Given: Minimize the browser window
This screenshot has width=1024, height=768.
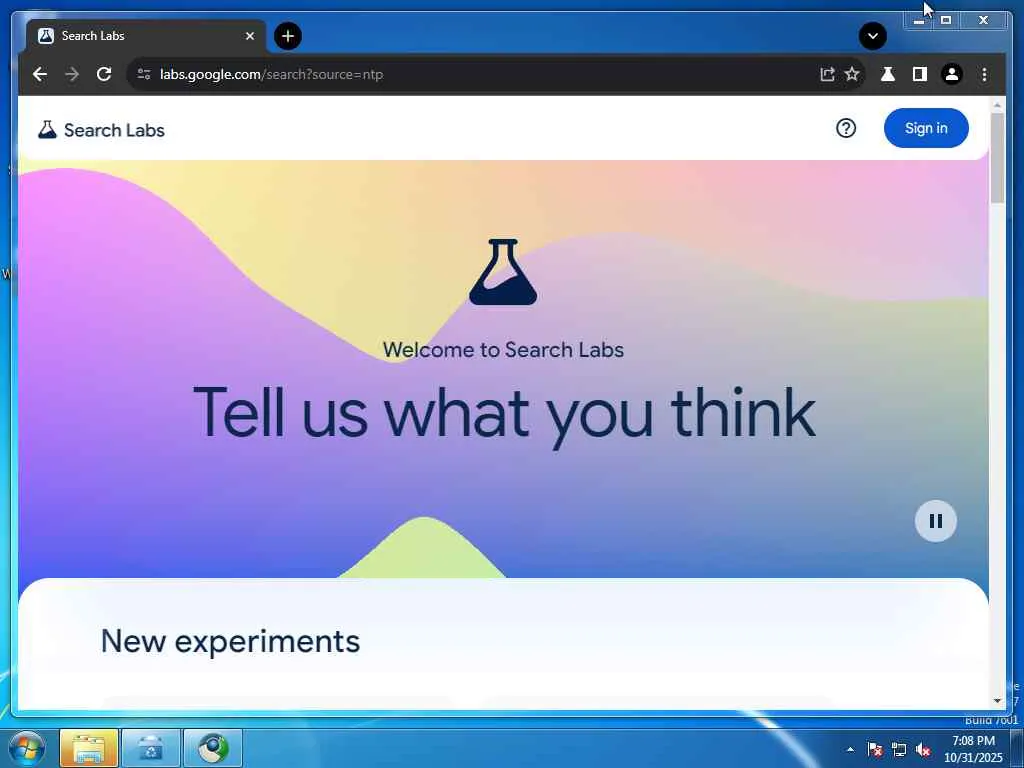Looking at the screenshot, I should point(918,21).
